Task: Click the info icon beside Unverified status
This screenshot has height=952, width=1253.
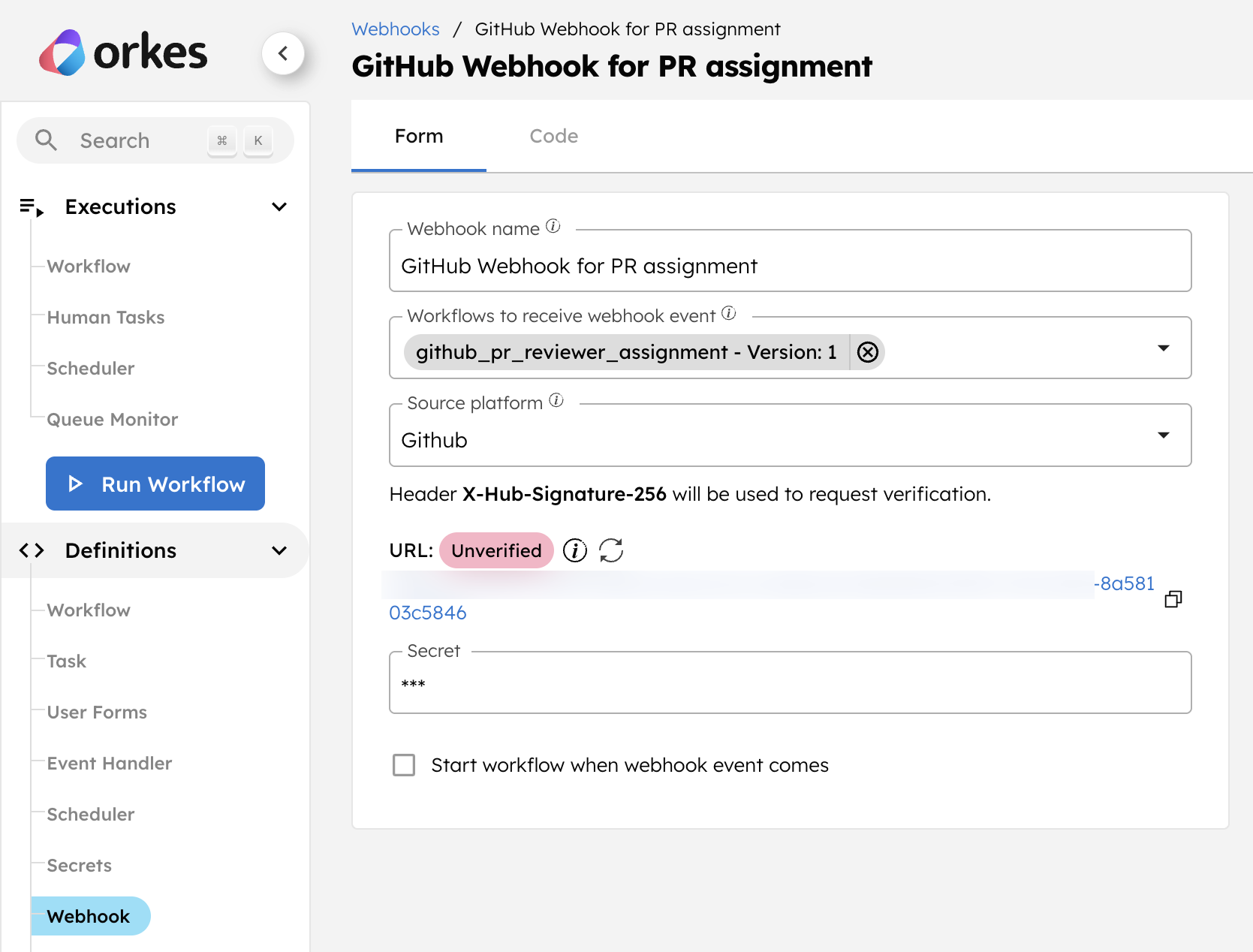Action: [x=574, y=550]
